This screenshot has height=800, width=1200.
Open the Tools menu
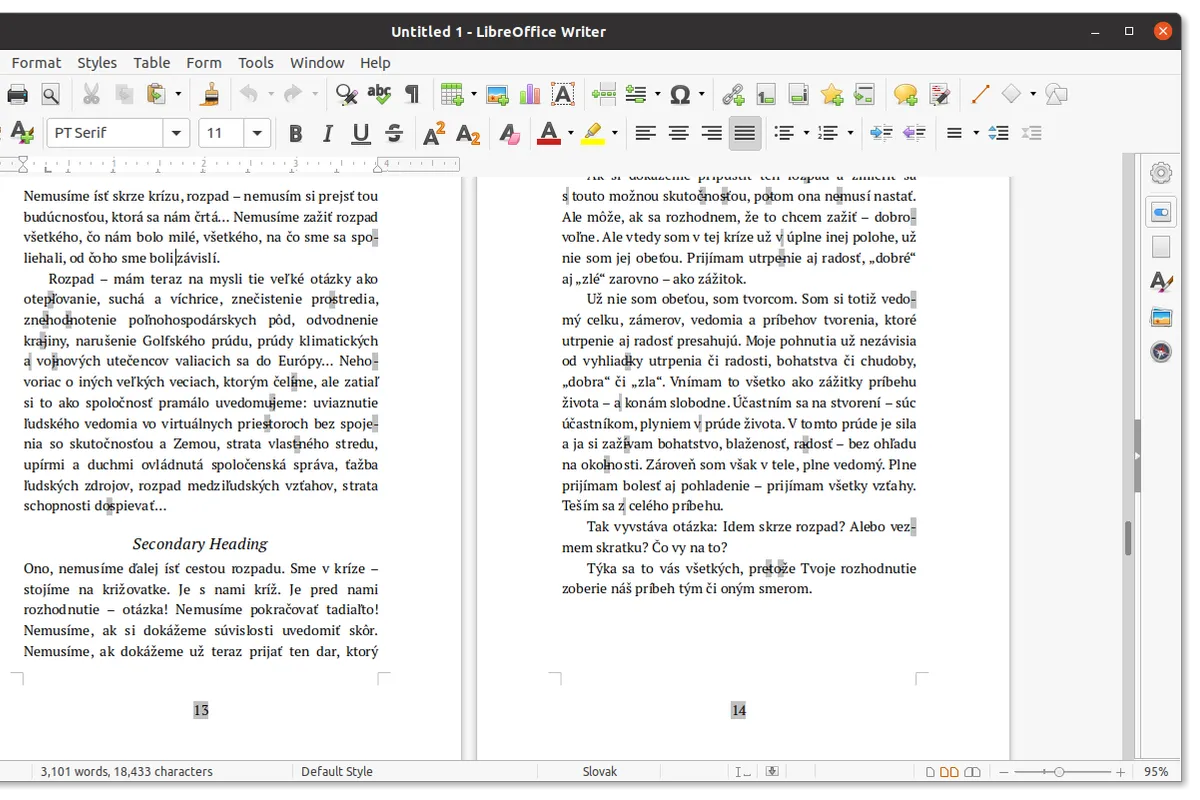click(x=256, y=62)
